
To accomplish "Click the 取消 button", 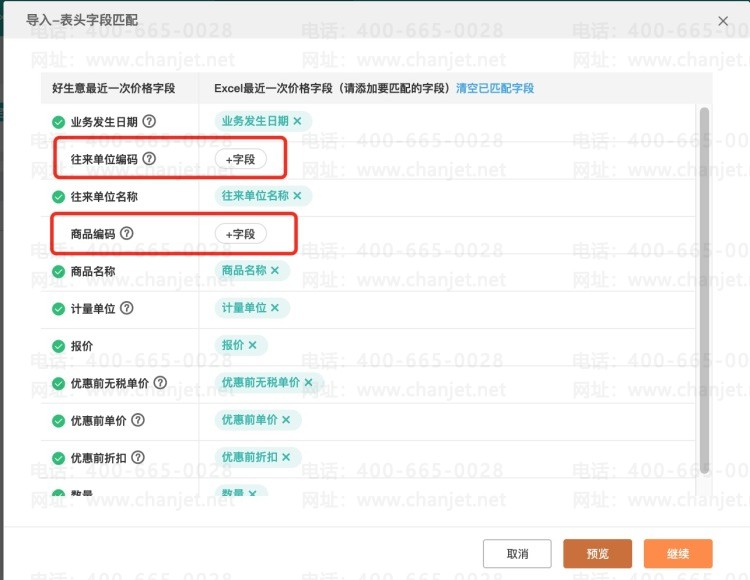I will tap(517, 554).
